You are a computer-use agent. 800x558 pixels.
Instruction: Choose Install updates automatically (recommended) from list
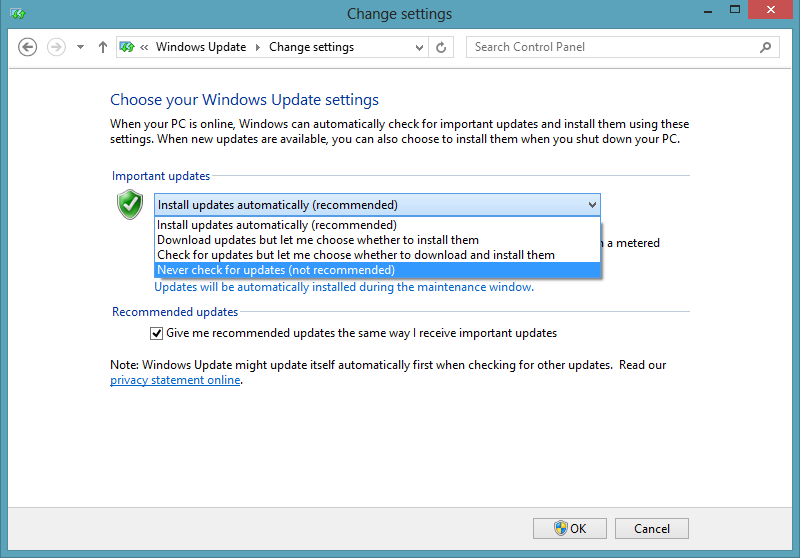[x=377, y=225]
